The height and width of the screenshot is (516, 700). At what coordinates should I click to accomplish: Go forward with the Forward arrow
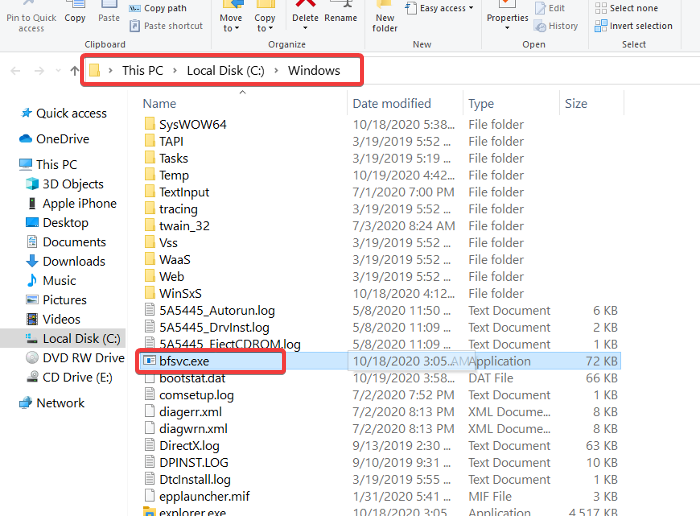(39, 71)
